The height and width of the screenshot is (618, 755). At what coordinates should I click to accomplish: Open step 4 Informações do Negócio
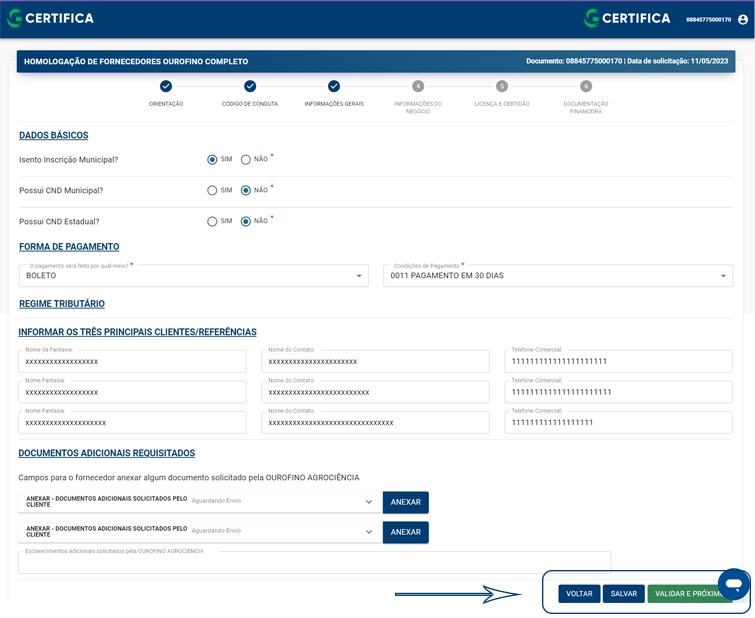pyautogui.click(x=418, y=87)
